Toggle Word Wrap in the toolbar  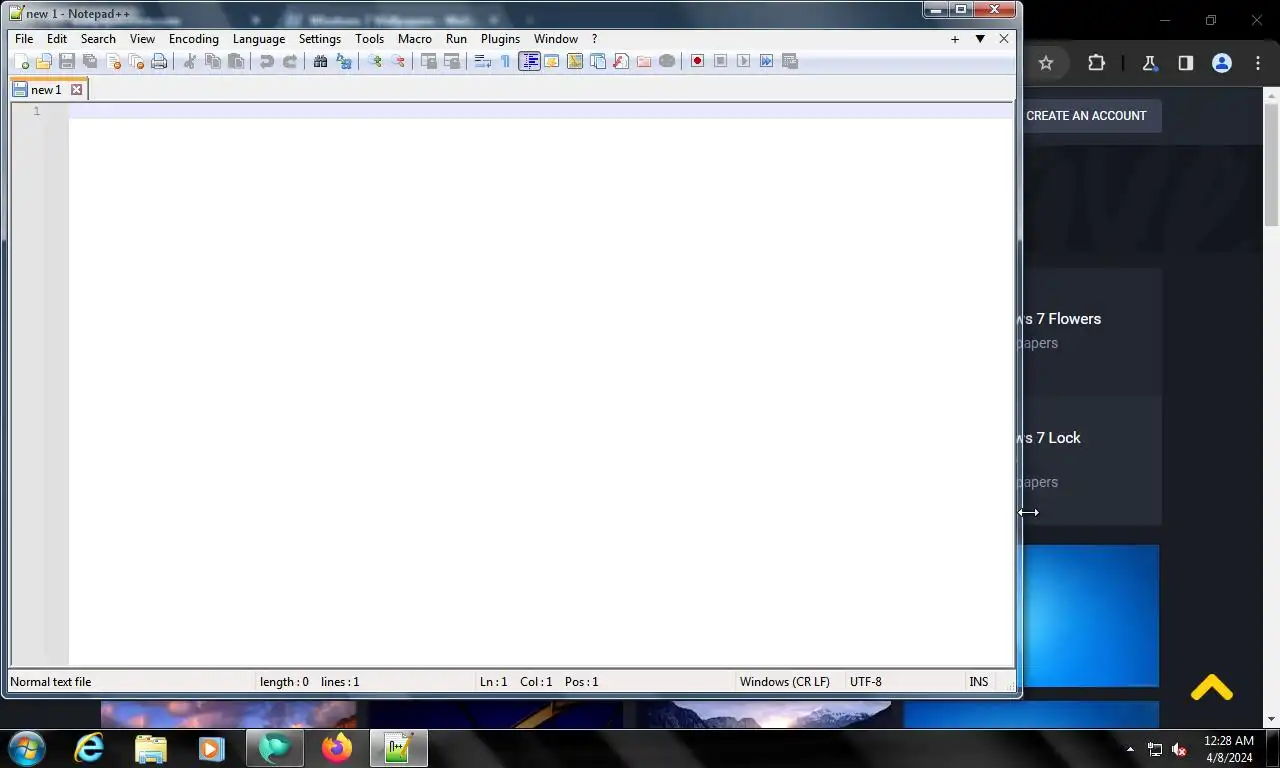[x=483, y=61]
